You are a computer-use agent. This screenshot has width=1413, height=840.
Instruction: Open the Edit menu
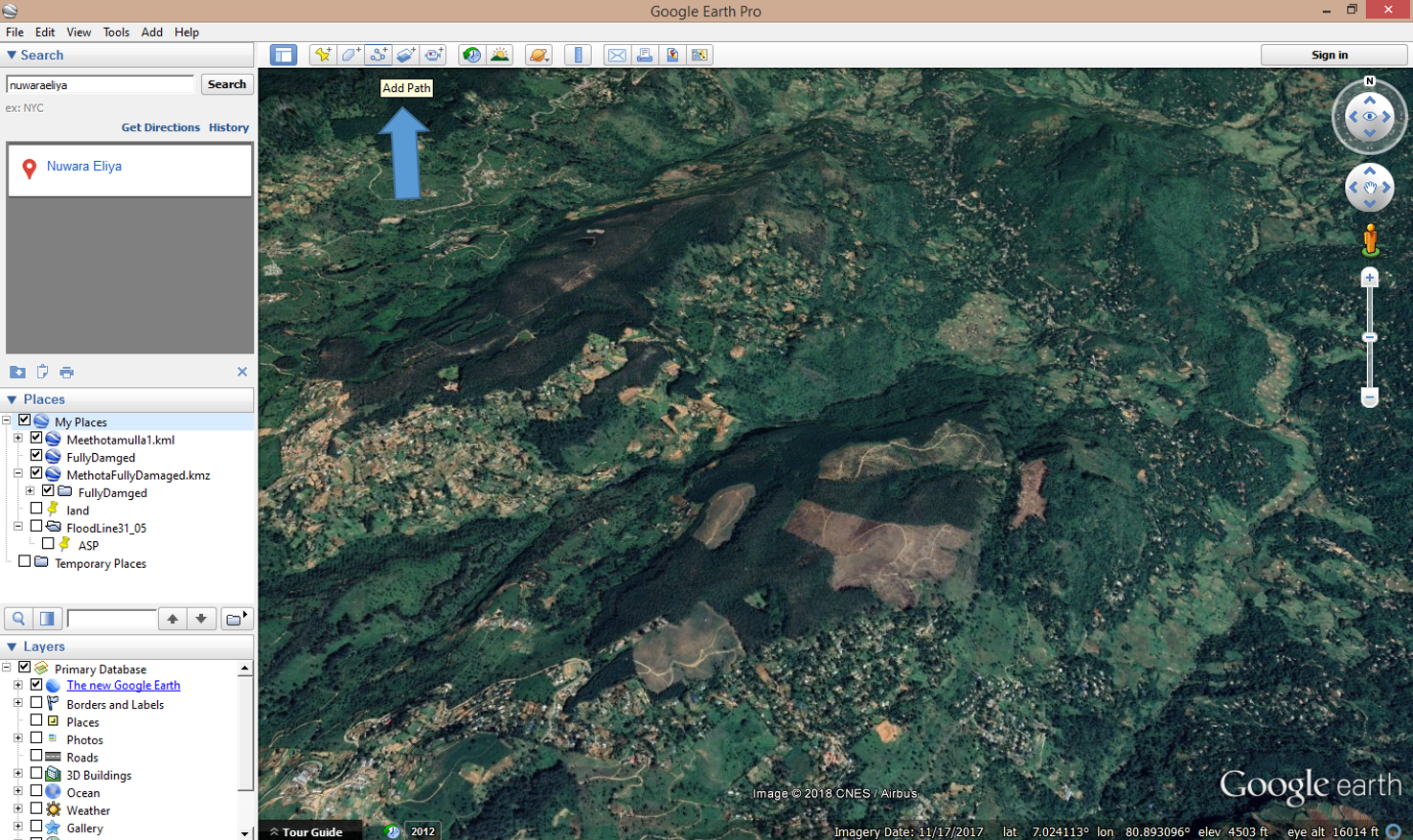[45, 33]
